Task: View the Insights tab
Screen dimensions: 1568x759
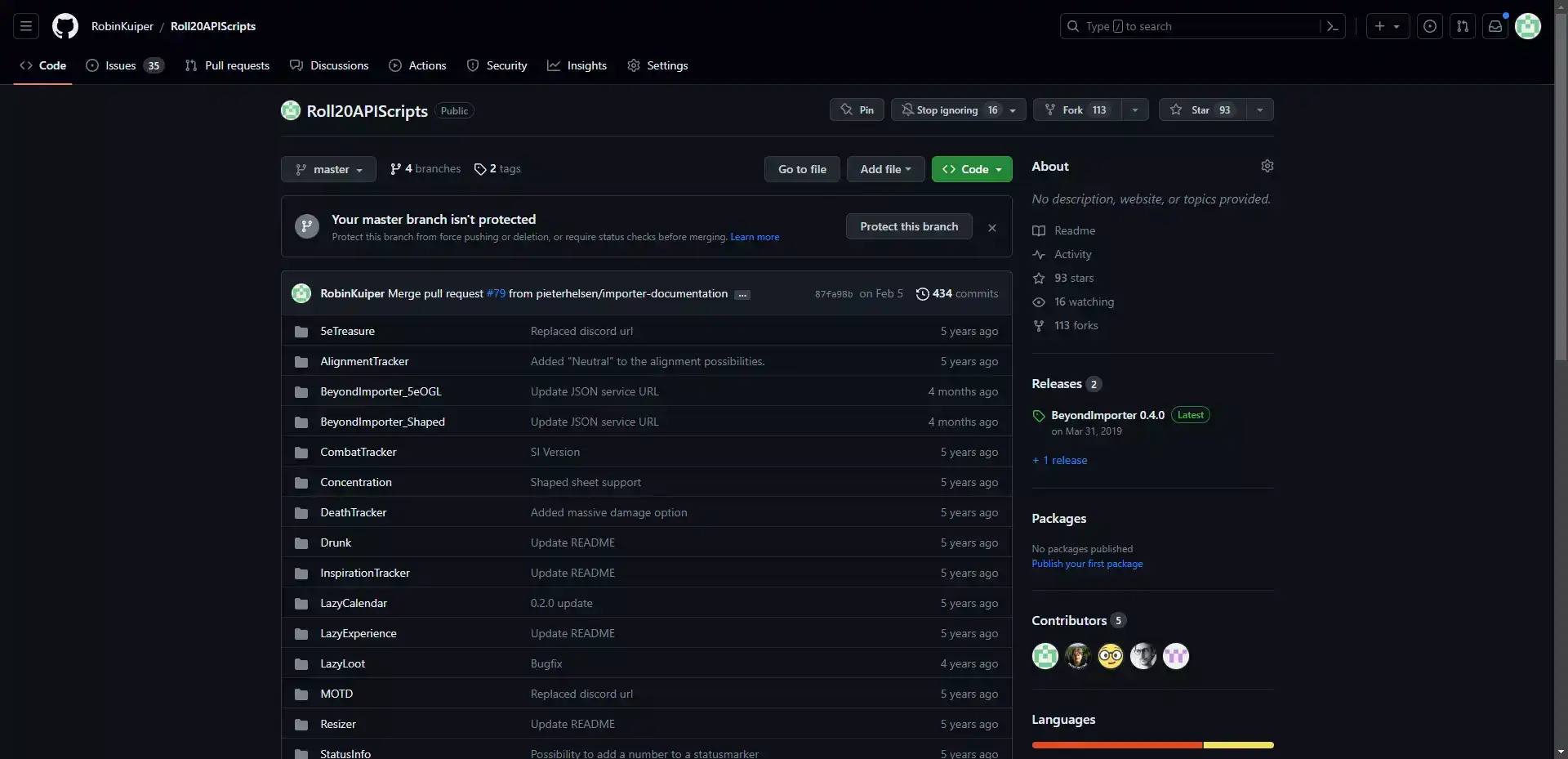Action: [577, 65]
